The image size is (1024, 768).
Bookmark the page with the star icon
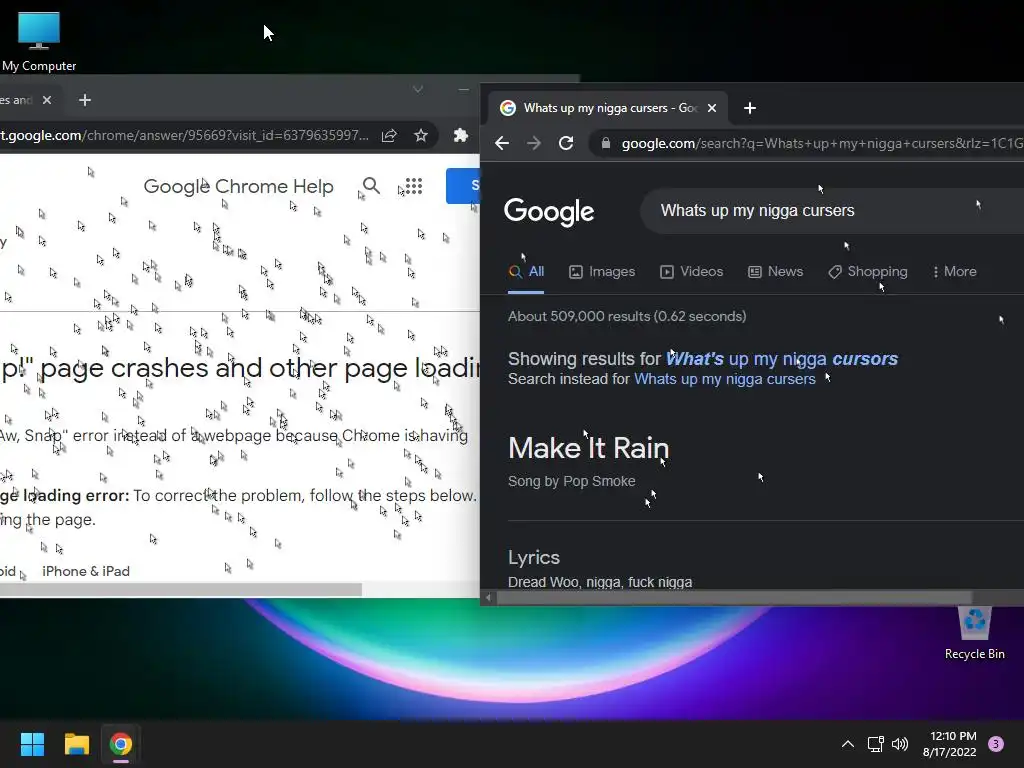click(x=421, y=135)
